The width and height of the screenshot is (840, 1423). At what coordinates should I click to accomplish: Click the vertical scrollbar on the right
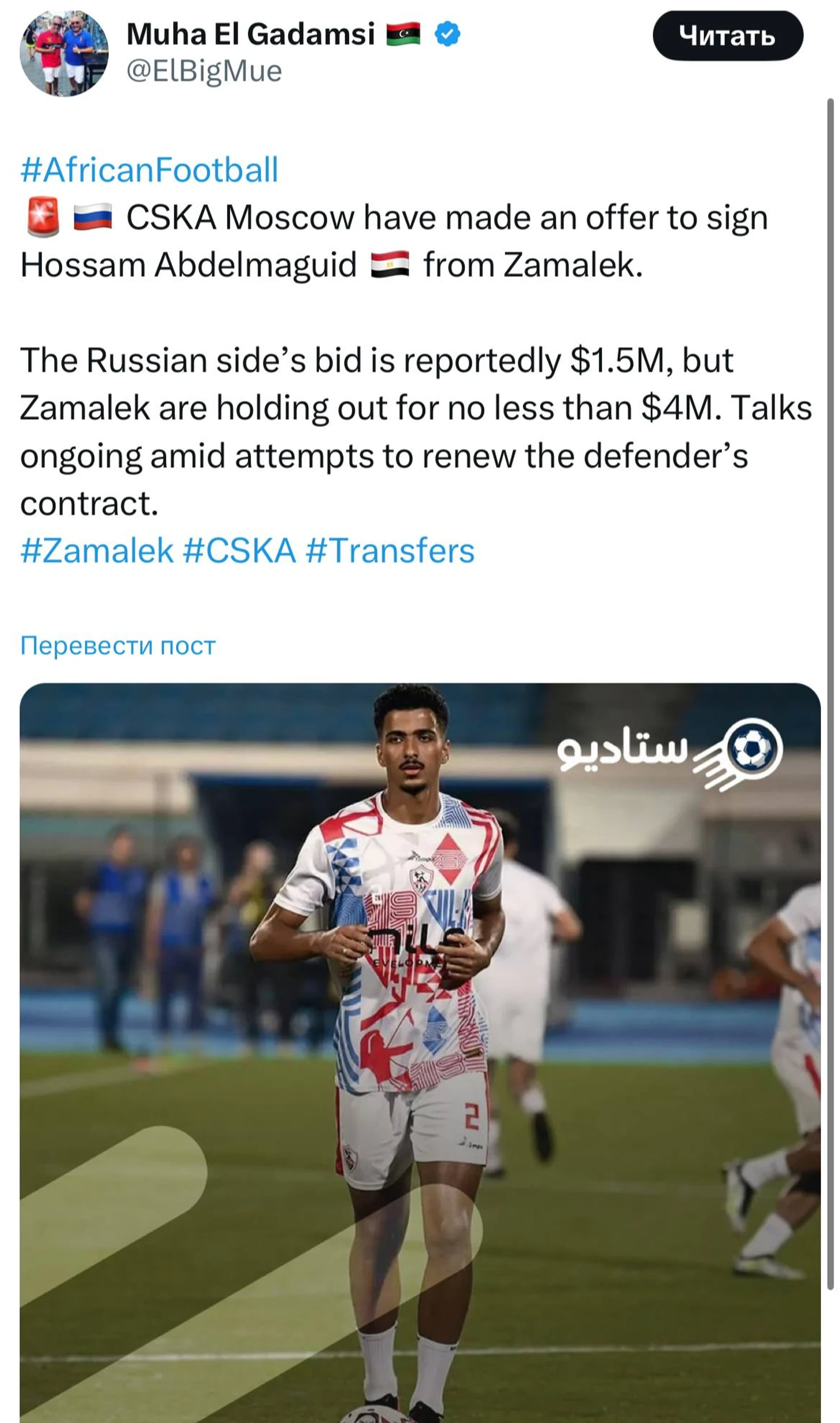point(830,694)
